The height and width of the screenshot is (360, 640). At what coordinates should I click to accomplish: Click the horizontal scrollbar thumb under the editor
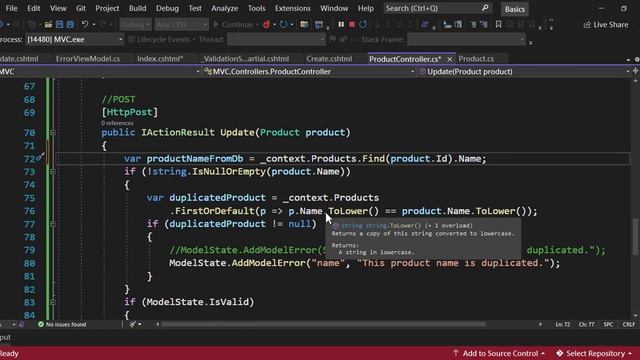tap(323, 324)
